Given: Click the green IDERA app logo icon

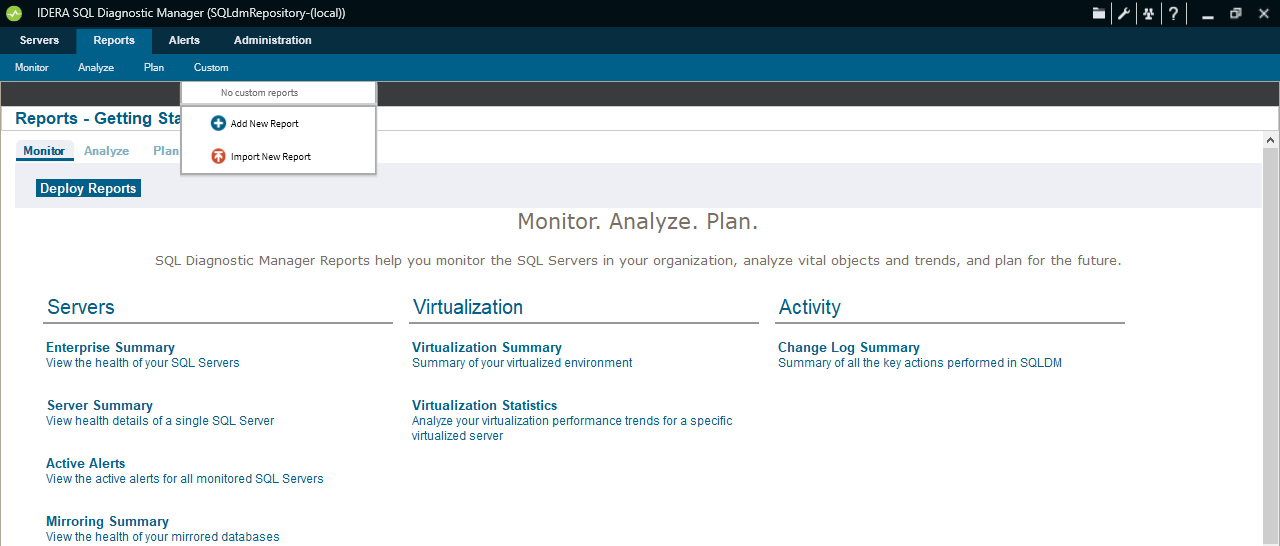Looking at the screenshot, I should (14, 13).
